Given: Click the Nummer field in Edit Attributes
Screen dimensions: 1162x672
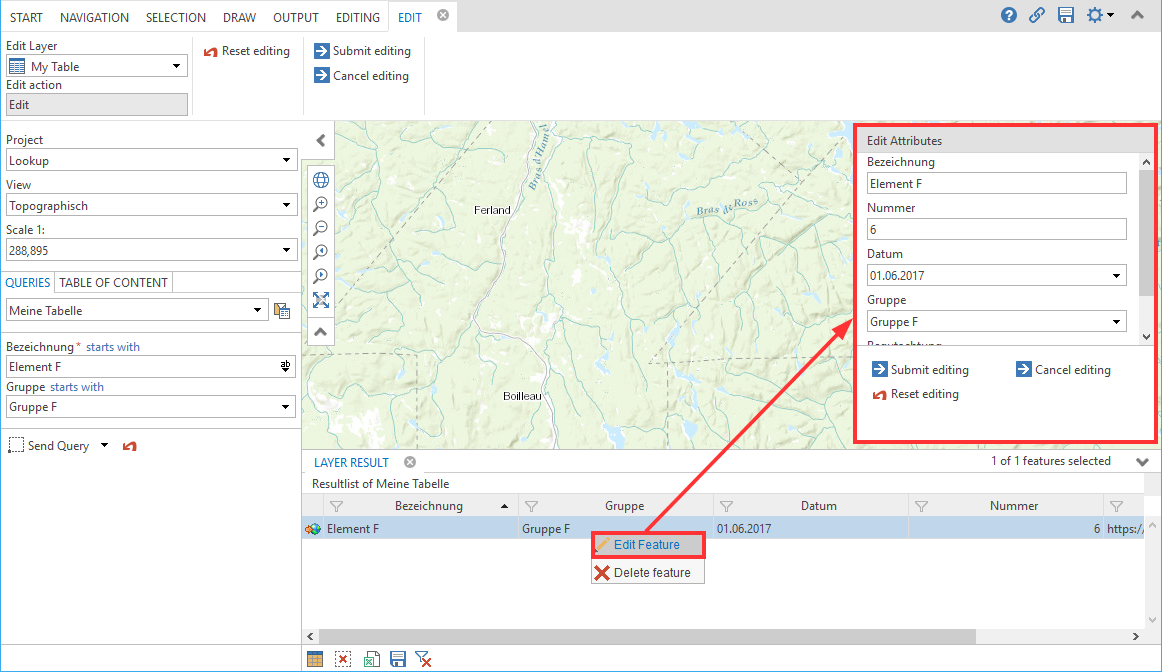Looking at the screenshot, I should (996, 230).
